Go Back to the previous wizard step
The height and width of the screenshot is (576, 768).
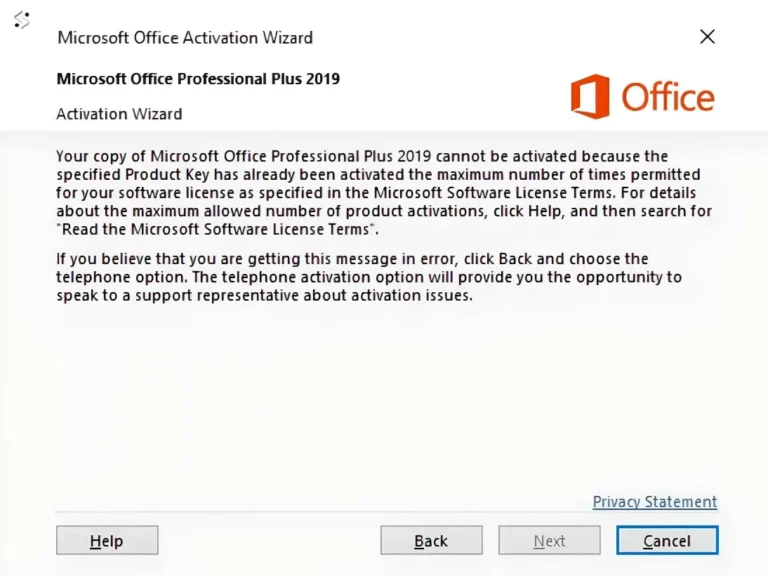point(431,541)
